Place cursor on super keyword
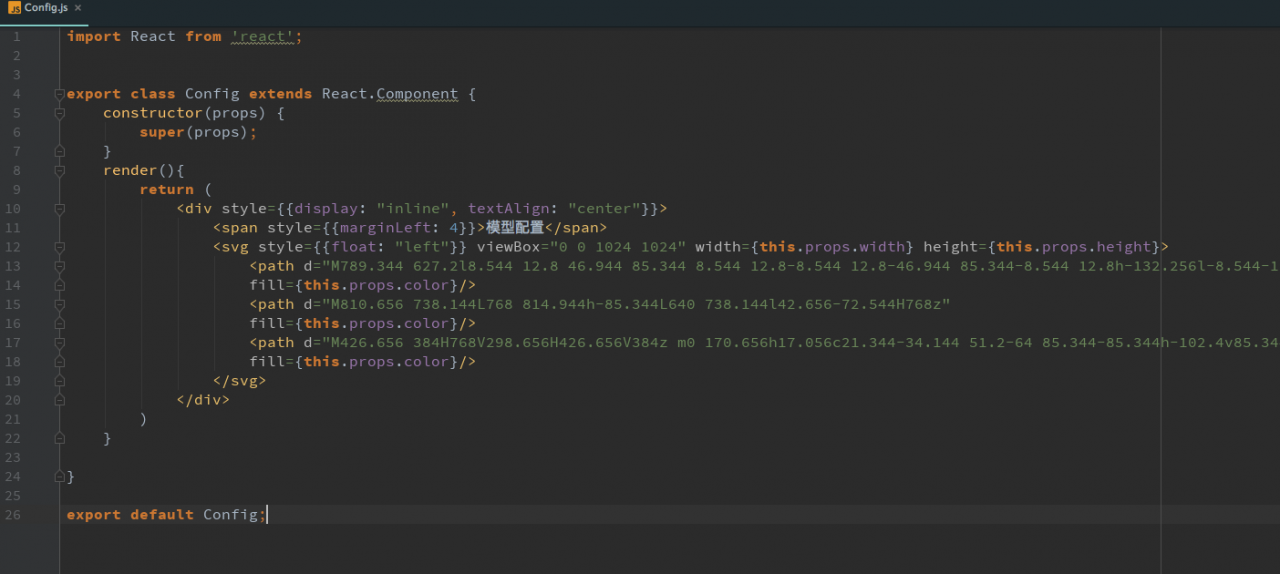The height and width of the screenshot is (574, 1280). click(x=162, y=132)
